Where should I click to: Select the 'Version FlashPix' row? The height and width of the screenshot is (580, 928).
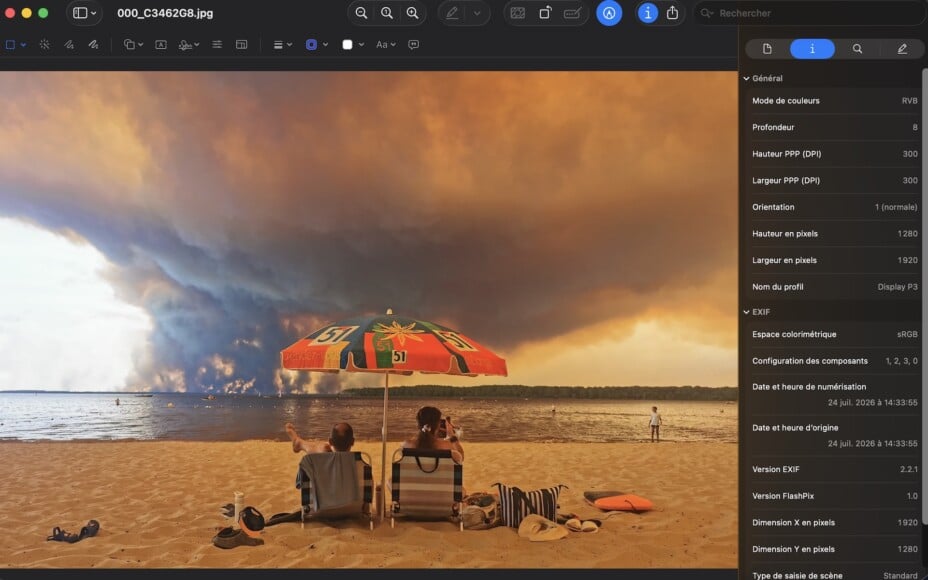pos(834,496)
